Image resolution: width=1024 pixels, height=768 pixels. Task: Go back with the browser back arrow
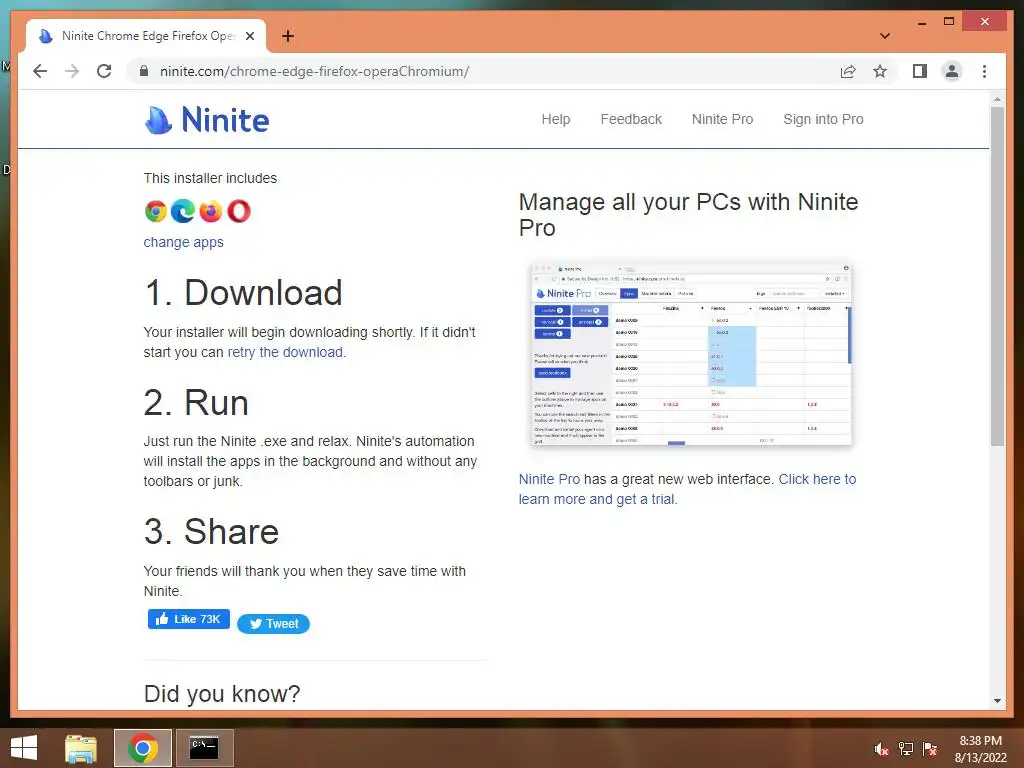[x=40, y=71]
